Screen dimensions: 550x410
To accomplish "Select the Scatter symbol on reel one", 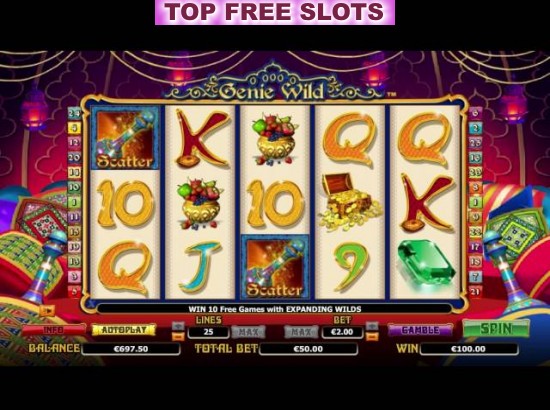I will (x=125, y=138).
